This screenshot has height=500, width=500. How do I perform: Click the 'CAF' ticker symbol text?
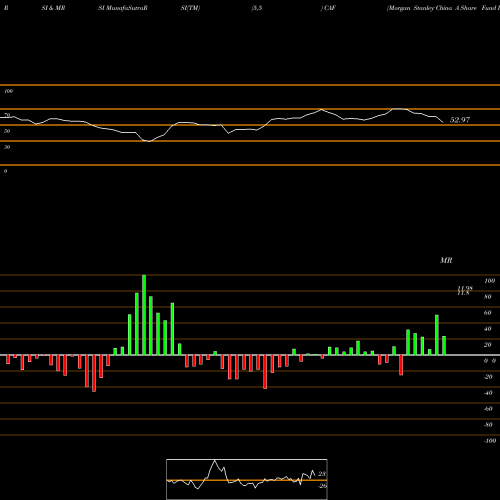(x=329, y=8)
